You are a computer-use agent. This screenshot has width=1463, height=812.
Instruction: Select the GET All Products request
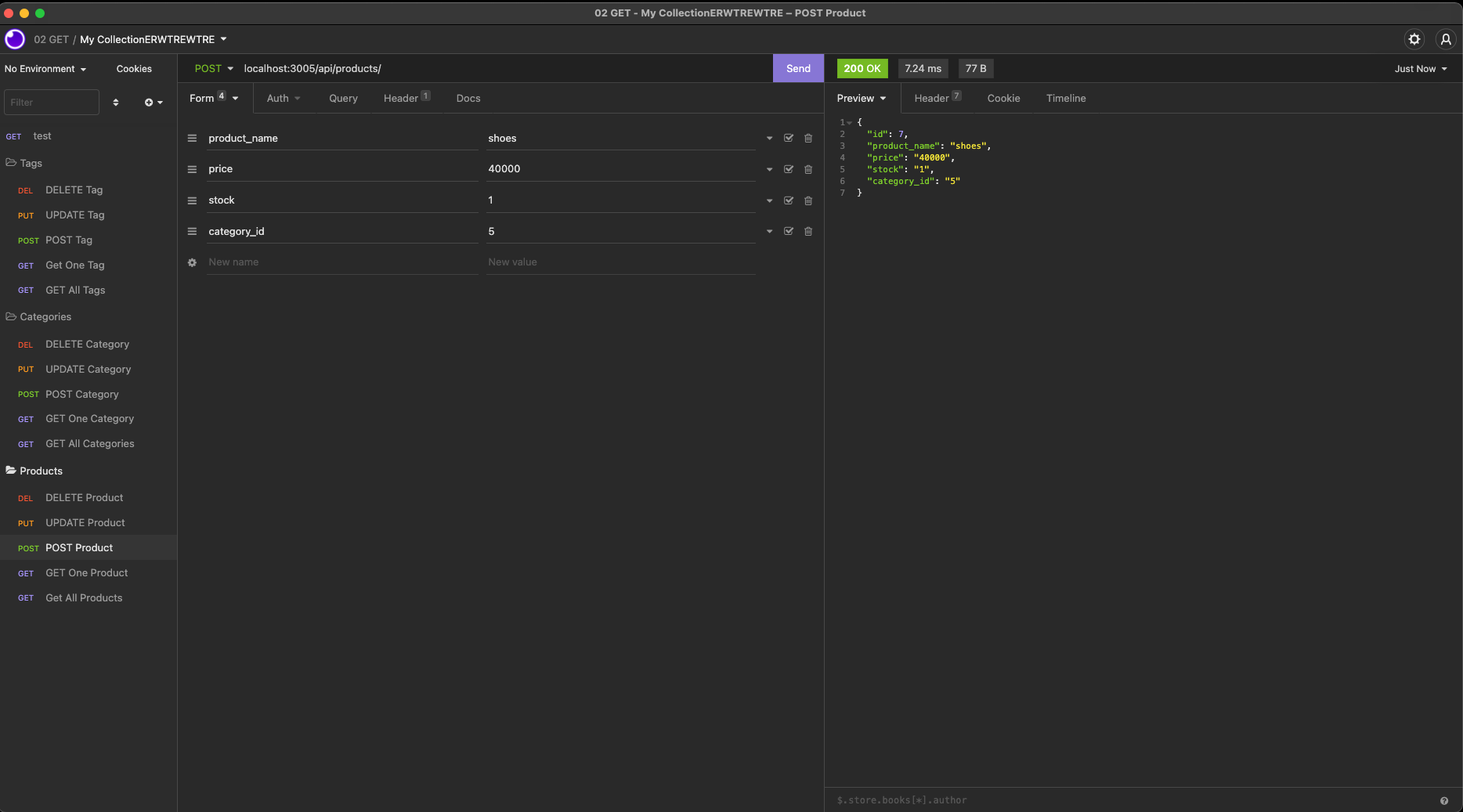pyautogui.click(x=83, y=597)
